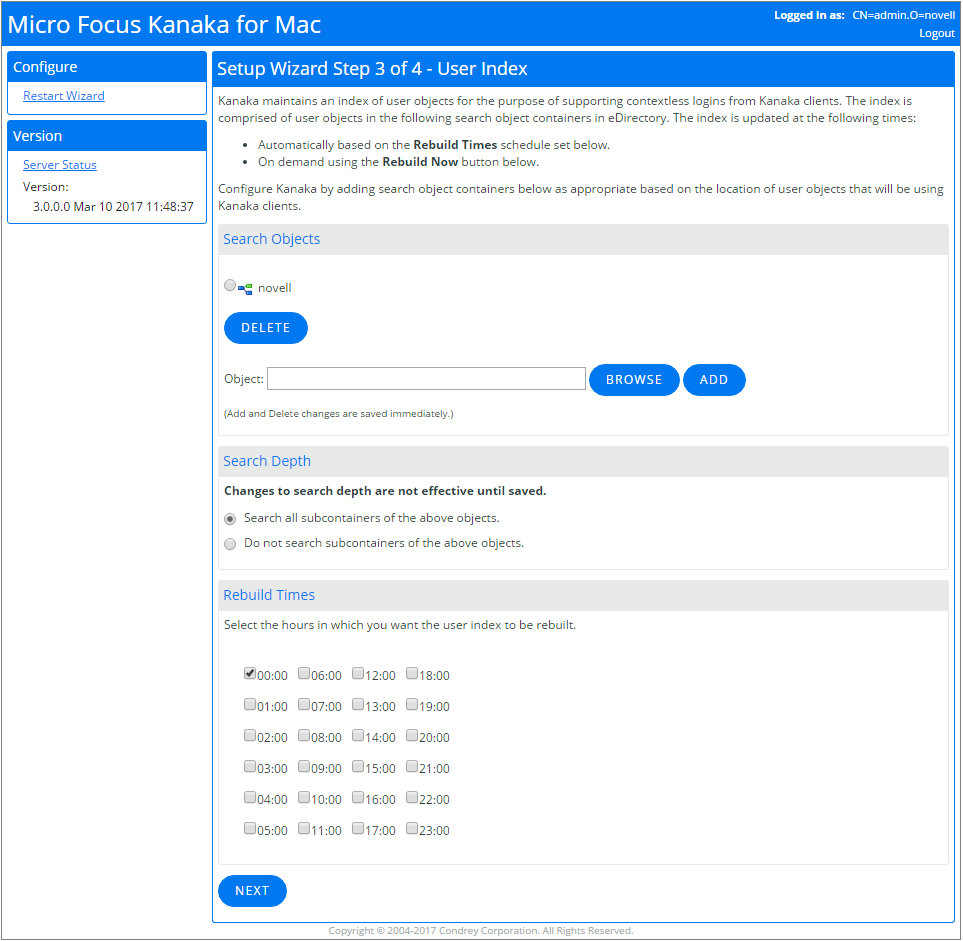This screenshot has height=941, width=963.
Task: Toggle the 16:00 checkbox
Action: click(x=357, y=797)
